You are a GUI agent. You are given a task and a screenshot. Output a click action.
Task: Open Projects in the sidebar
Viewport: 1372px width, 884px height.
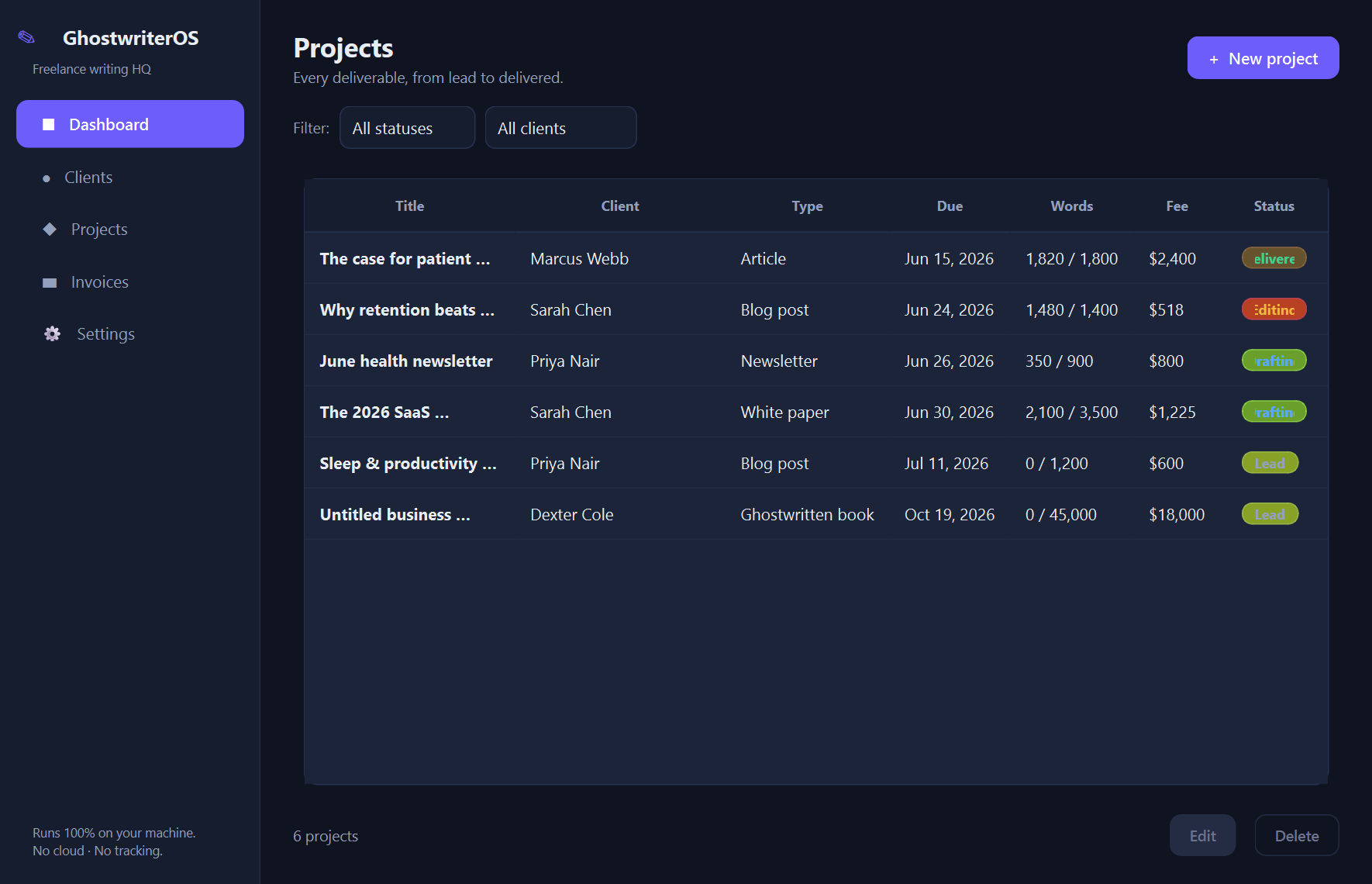coord(130,230)
